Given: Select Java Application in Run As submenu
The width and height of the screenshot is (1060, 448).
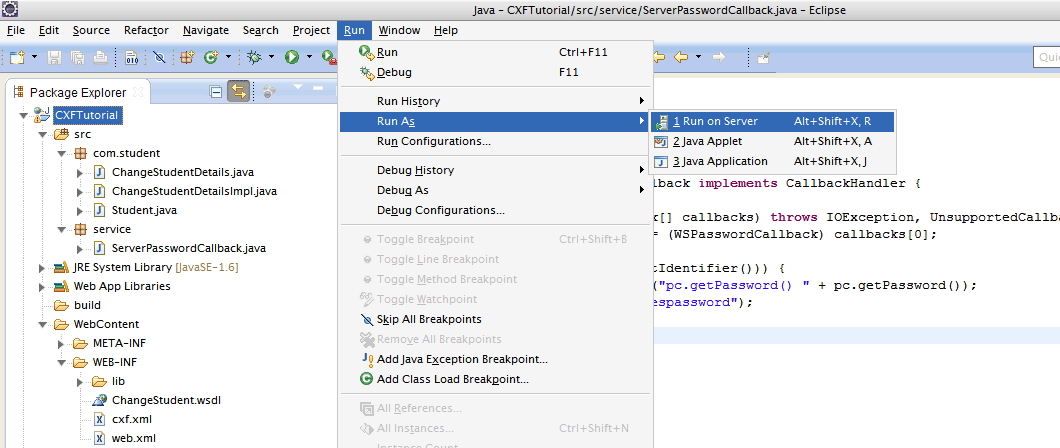Looking at the screenshot, I should 720,161.
